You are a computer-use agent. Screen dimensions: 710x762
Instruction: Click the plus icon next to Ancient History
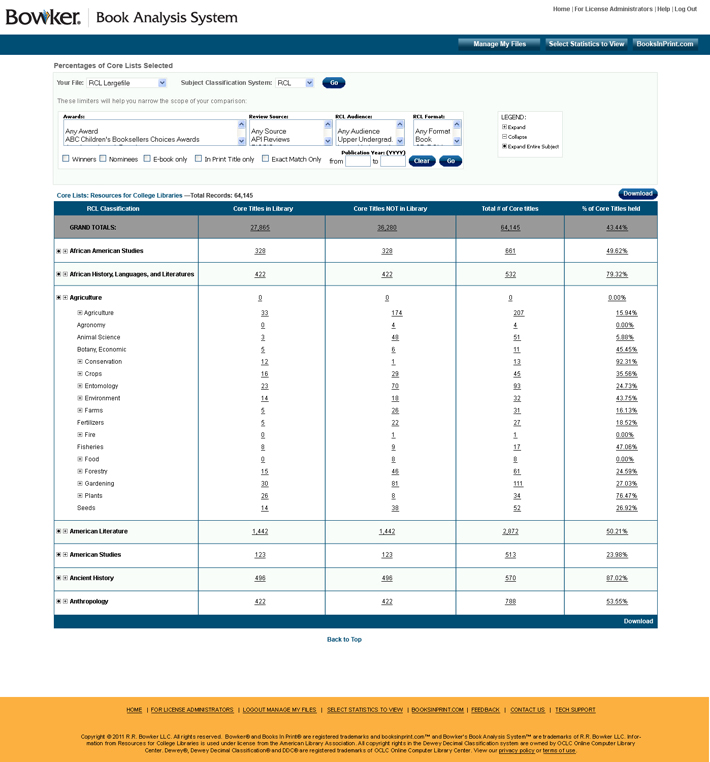tap(66, 578)
